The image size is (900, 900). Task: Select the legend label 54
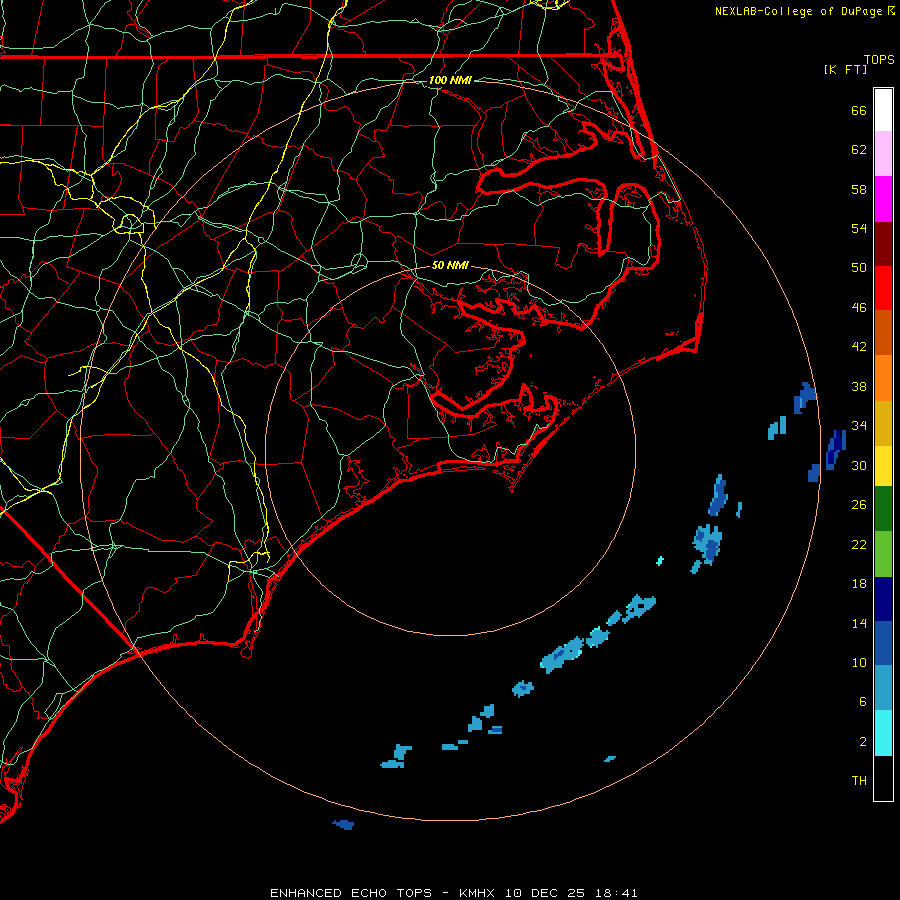(x=859, y=228)
